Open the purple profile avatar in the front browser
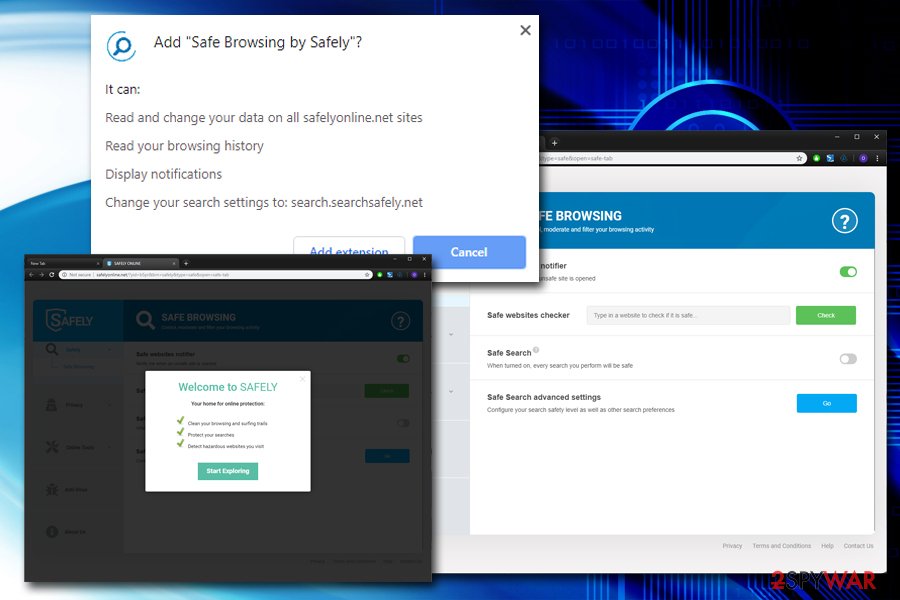 tap(414, 275)
